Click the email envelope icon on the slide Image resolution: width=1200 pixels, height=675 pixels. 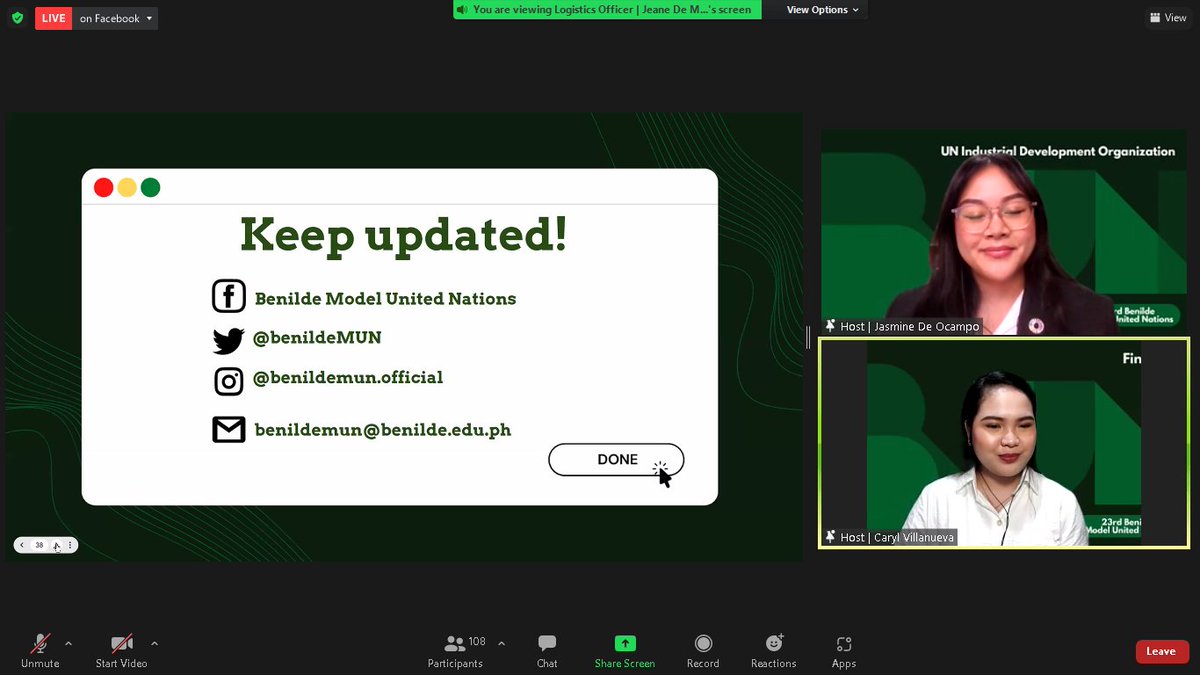229,430
